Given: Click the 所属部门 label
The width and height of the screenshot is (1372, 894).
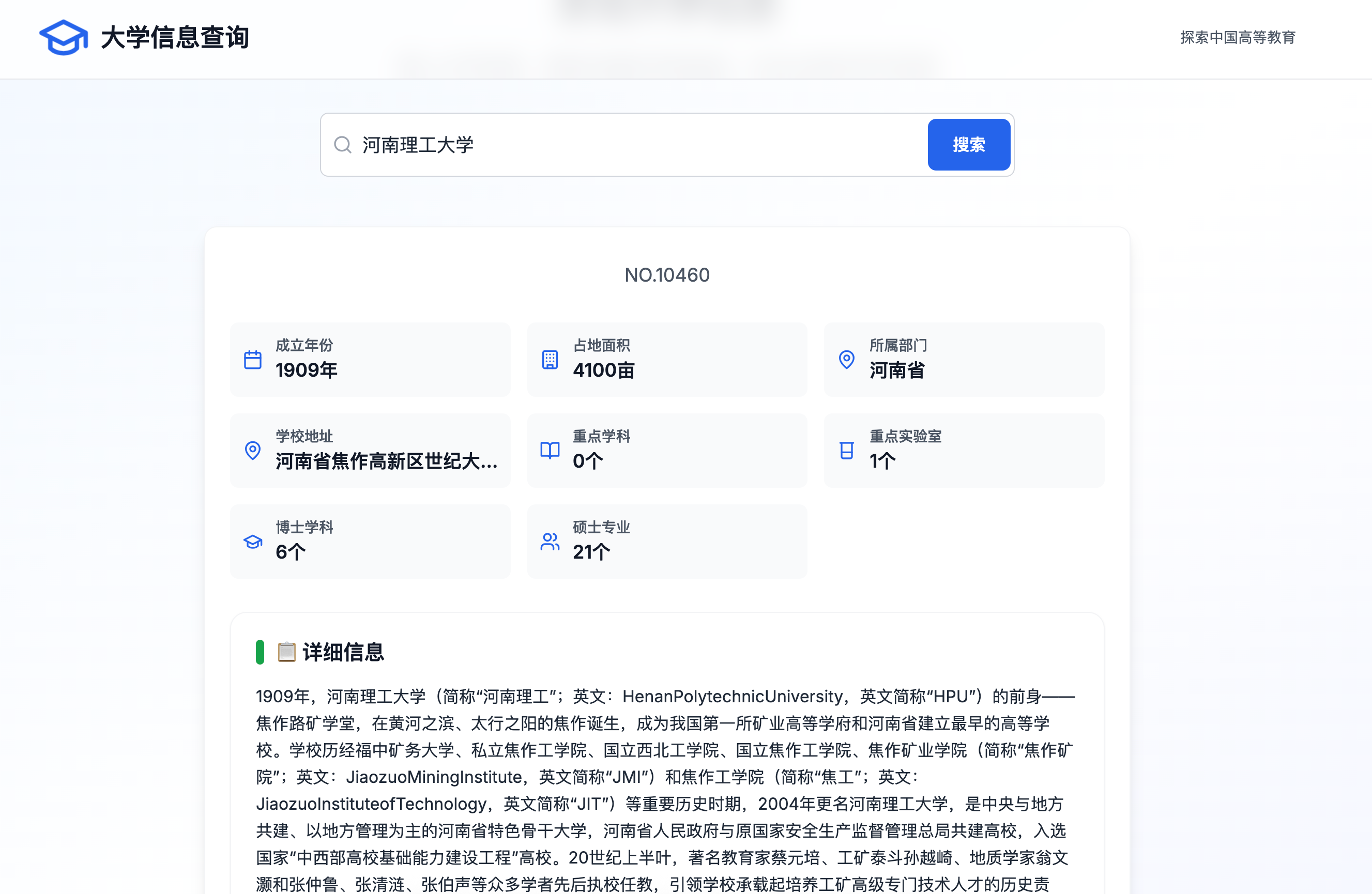Looking at the screenshot, I should pos(898,345).
